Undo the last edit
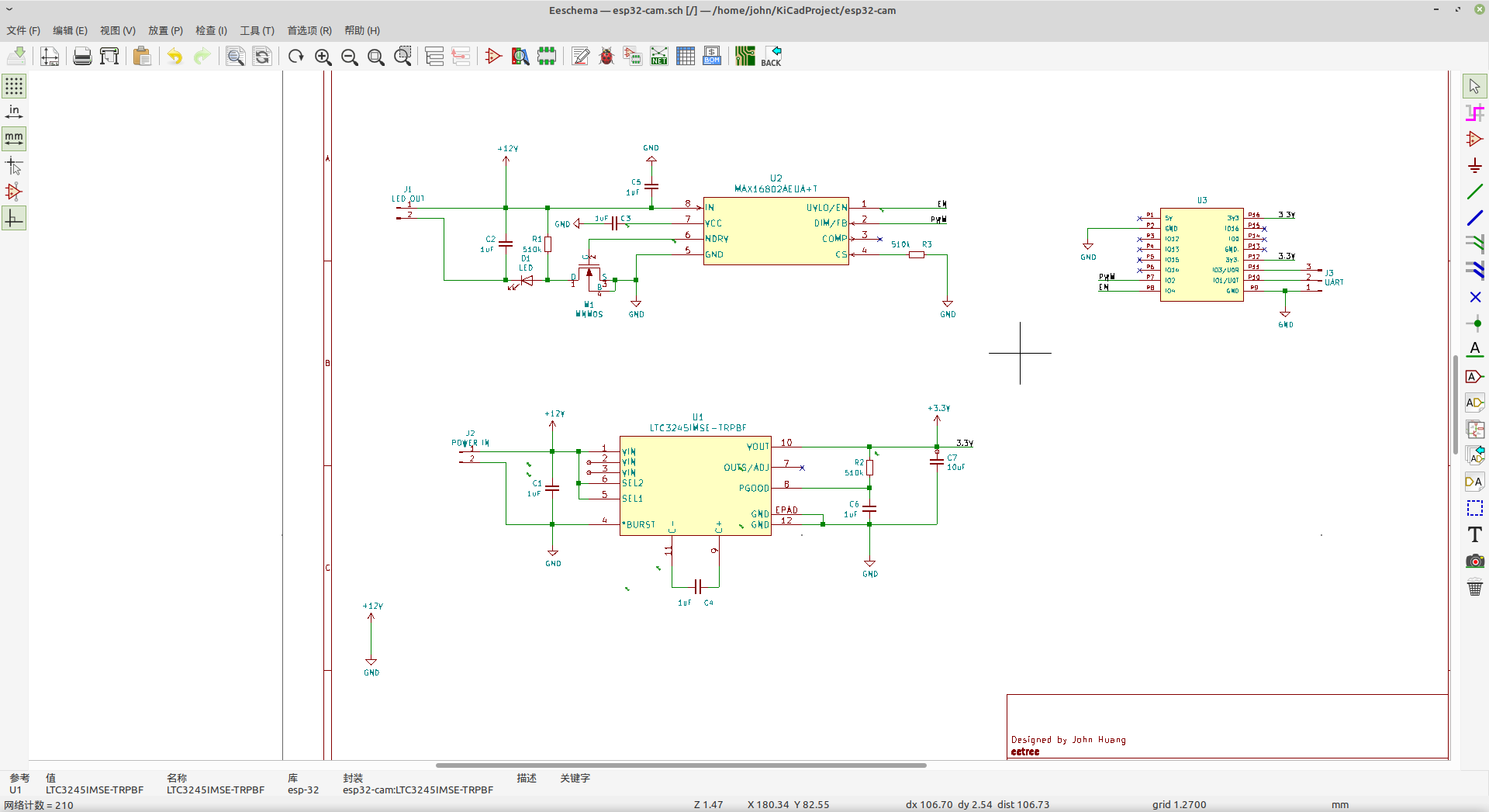 tap(175, 56)
